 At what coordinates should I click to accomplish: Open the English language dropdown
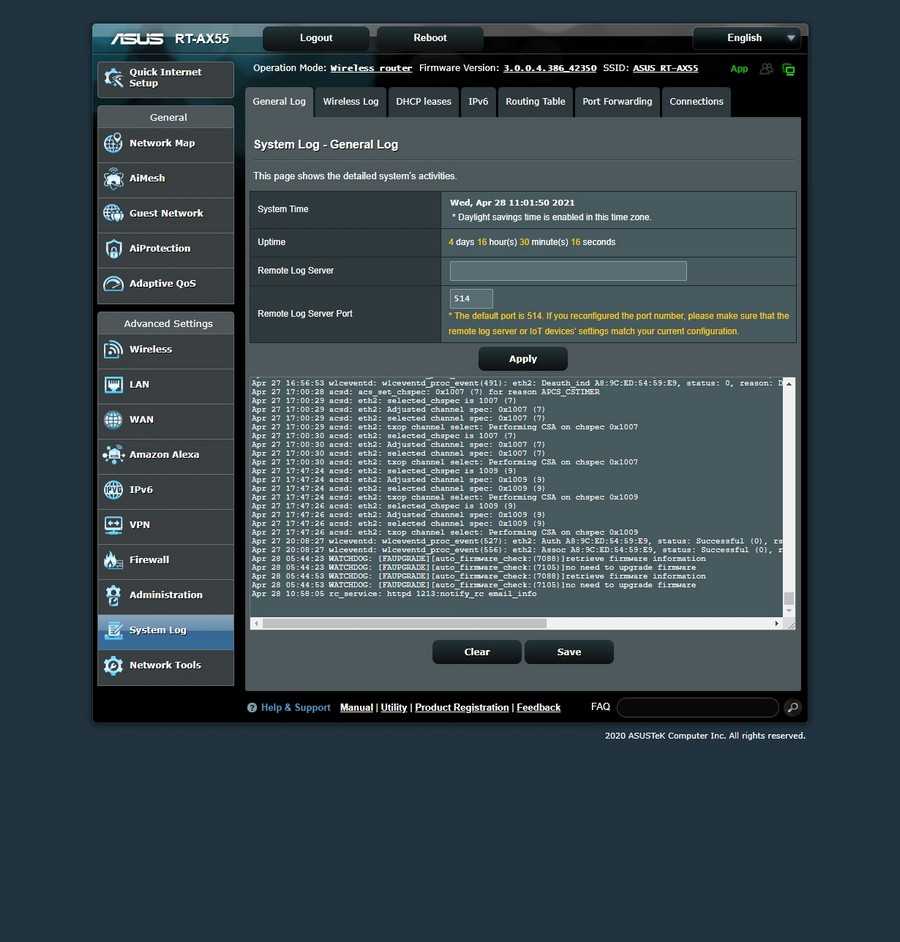pyautogui.click(x=747, y=38)
